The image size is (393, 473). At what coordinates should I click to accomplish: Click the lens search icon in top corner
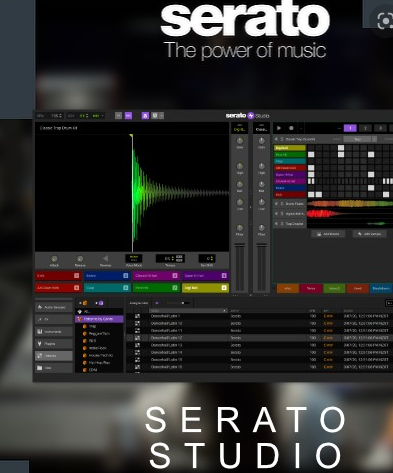point(385,21)
